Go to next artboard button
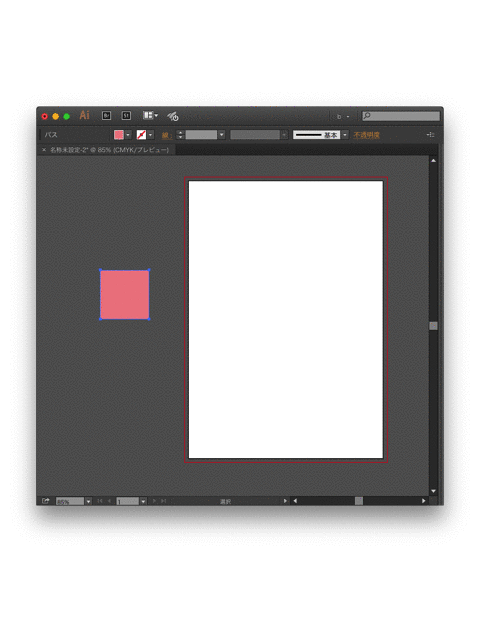The image size is (480, 640). [154, 501]
